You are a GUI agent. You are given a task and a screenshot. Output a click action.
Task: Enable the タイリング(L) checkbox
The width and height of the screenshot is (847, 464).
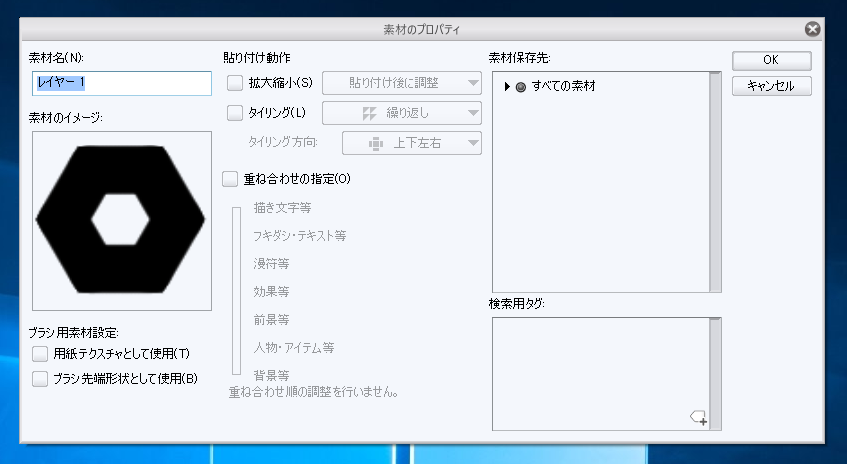(x=235, y=113)
